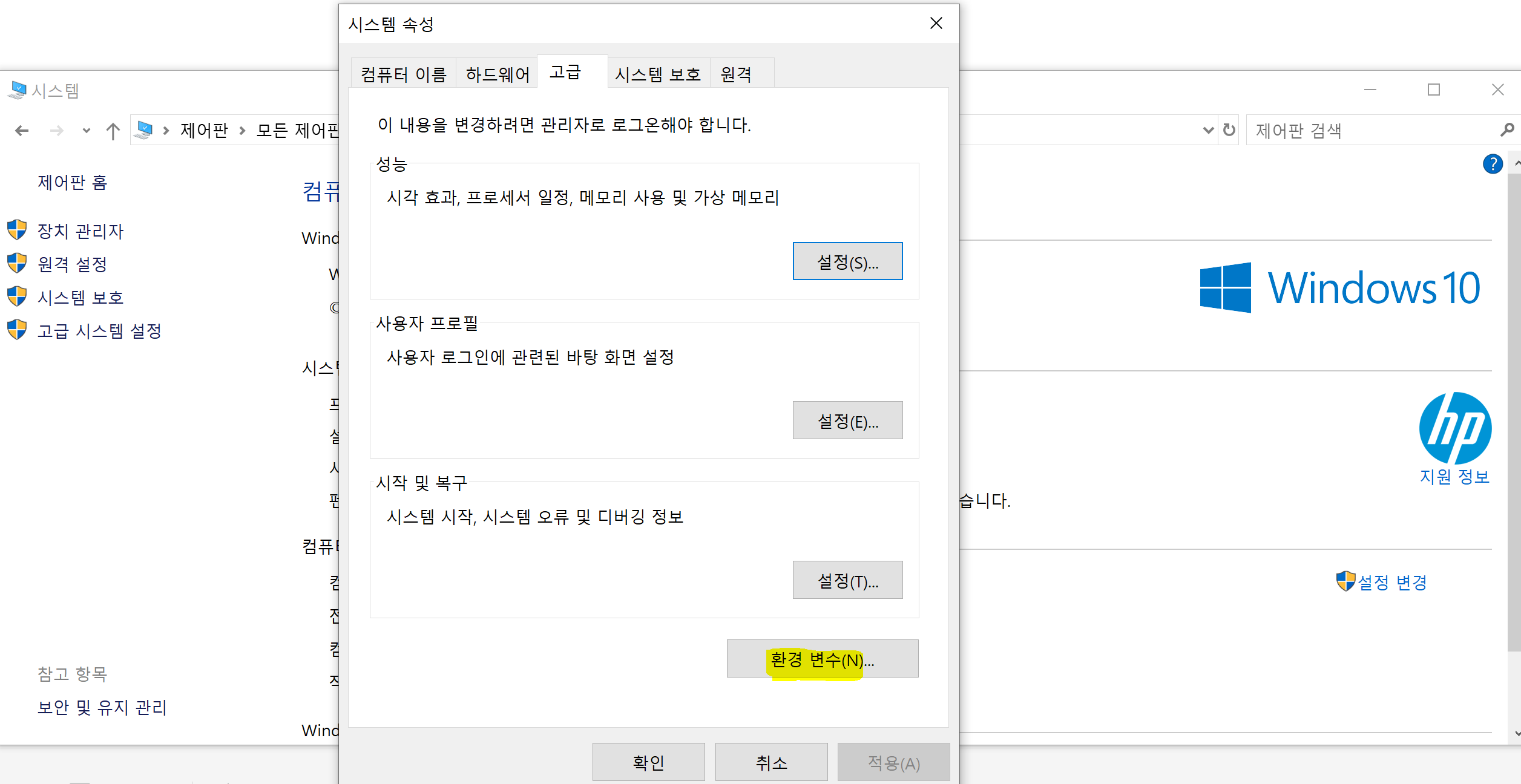
Task: Open the 설정 변경 link
Action: pos(1391,582)
